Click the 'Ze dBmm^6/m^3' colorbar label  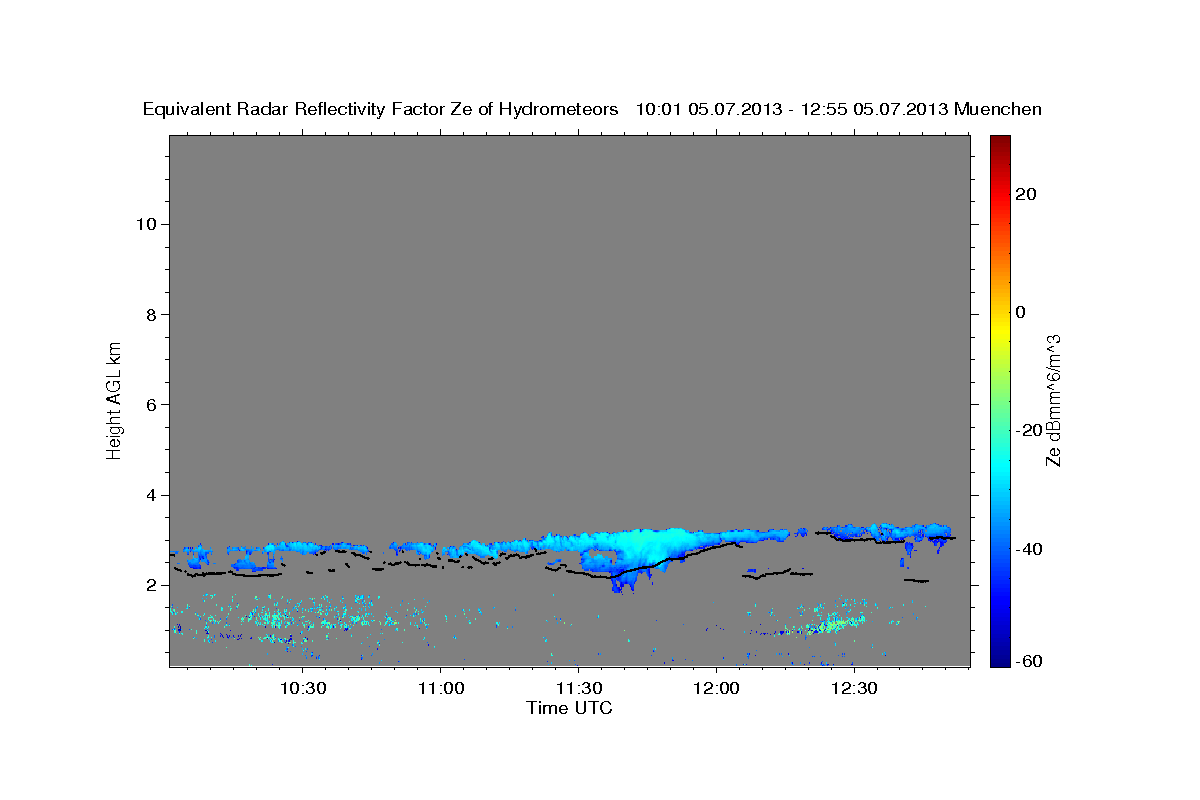[x=1053, y=400]
